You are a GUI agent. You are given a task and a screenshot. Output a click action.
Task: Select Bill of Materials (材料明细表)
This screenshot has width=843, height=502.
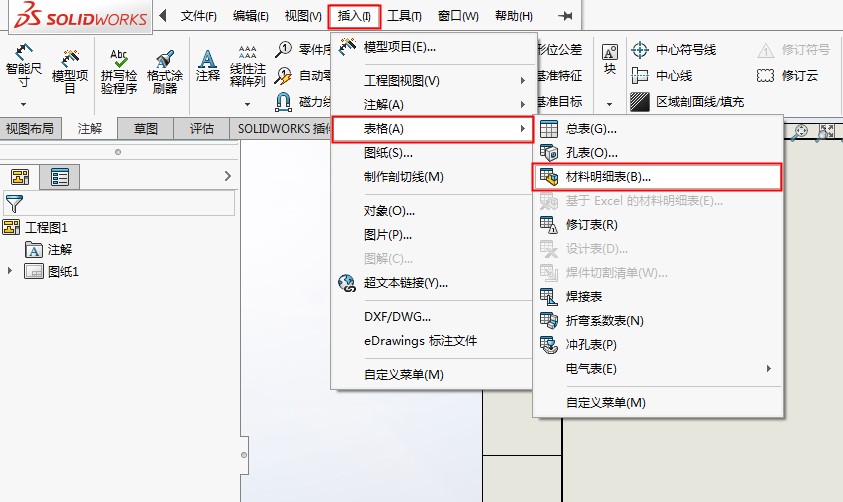click(x=657, y=177)
